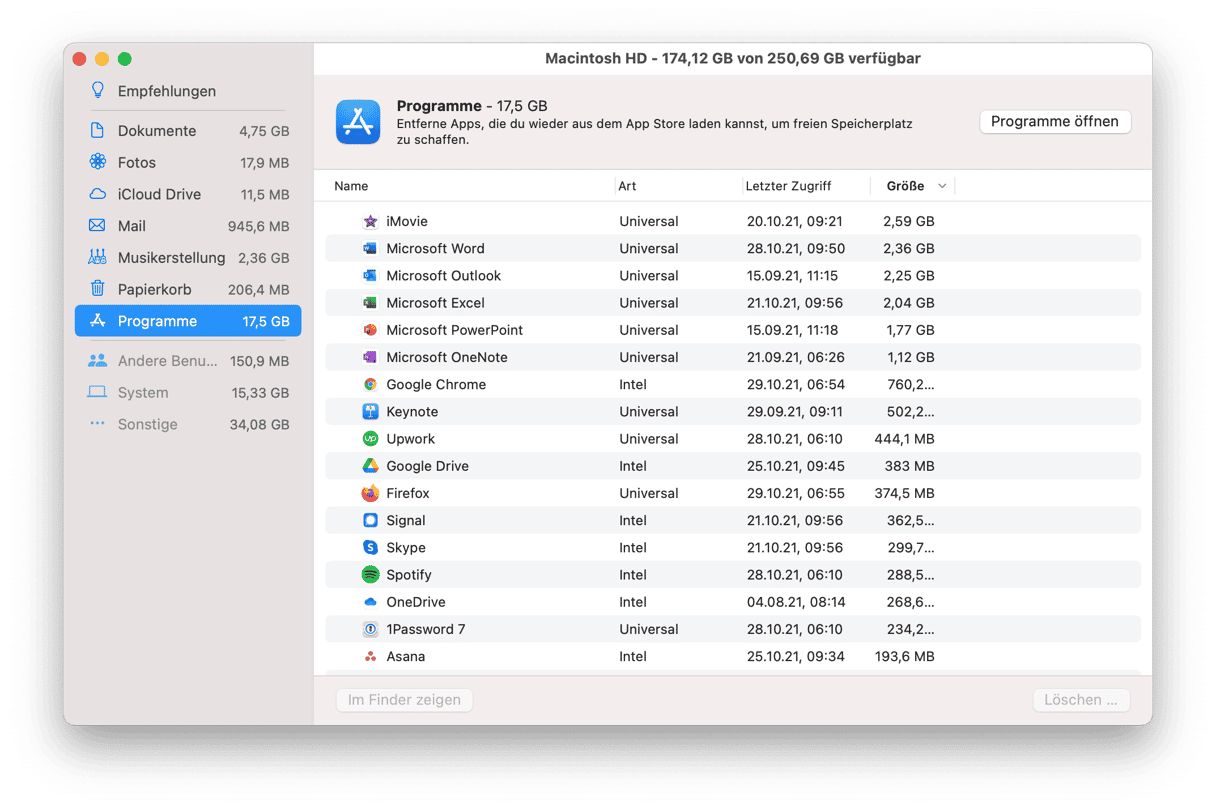Click the trash icon for Papierkorb
1216x809 pixels.
(x=97, y=289)
